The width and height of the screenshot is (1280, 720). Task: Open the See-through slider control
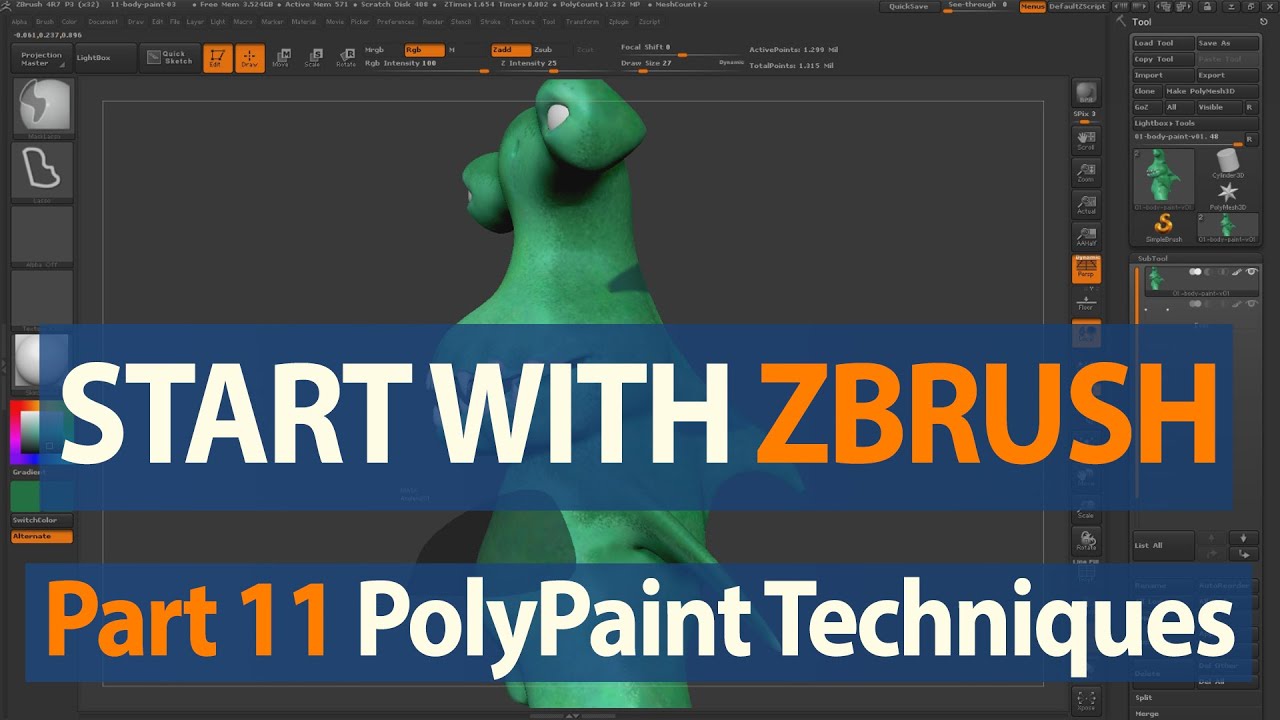980,6
